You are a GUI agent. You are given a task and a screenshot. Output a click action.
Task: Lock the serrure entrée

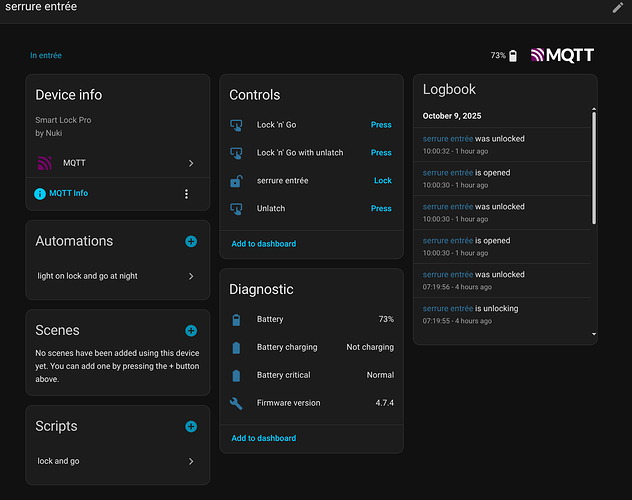pyautogui.click(x=382, y=181)
